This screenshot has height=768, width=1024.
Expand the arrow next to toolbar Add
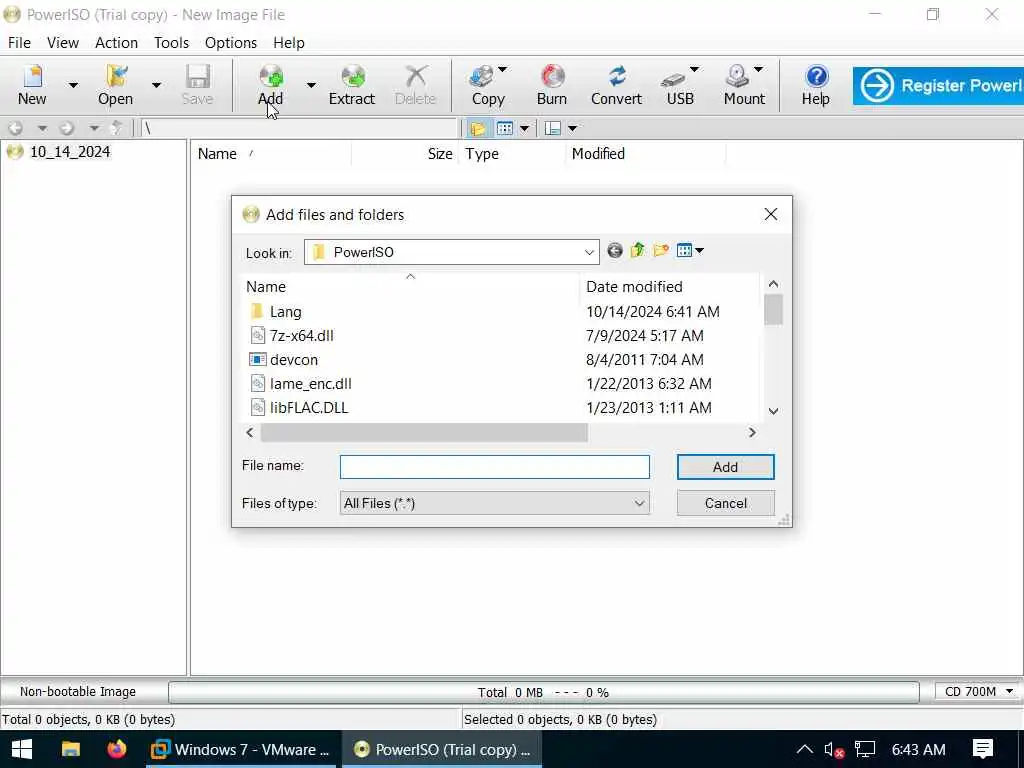point(311,85)
